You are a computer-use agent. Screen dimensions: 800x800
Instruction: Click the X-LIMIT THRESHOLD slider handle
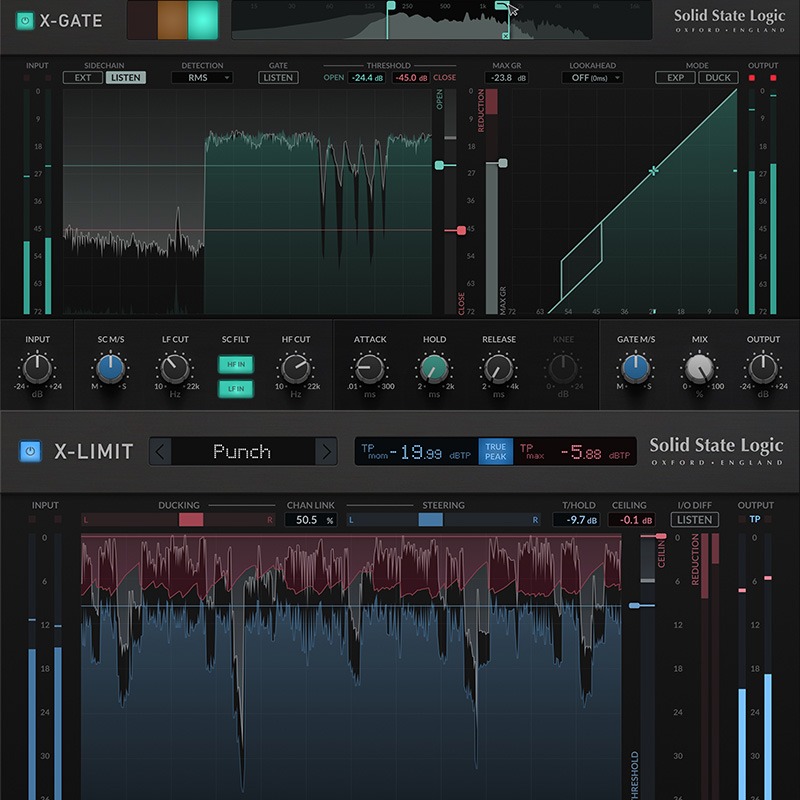pos(634,606)
